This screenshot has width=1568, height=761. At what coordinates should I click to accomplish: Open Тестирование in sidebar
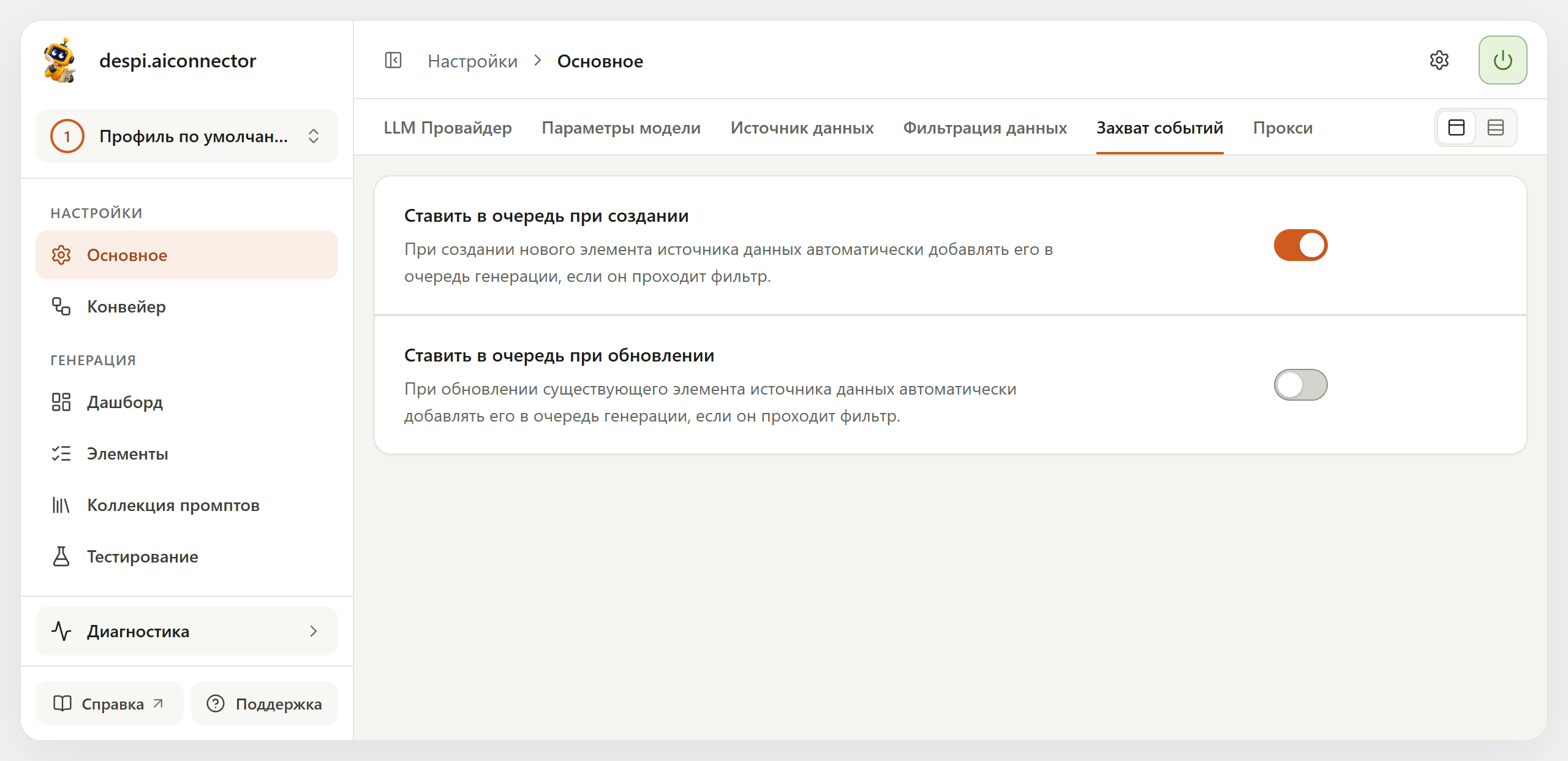tap(187, 556)
